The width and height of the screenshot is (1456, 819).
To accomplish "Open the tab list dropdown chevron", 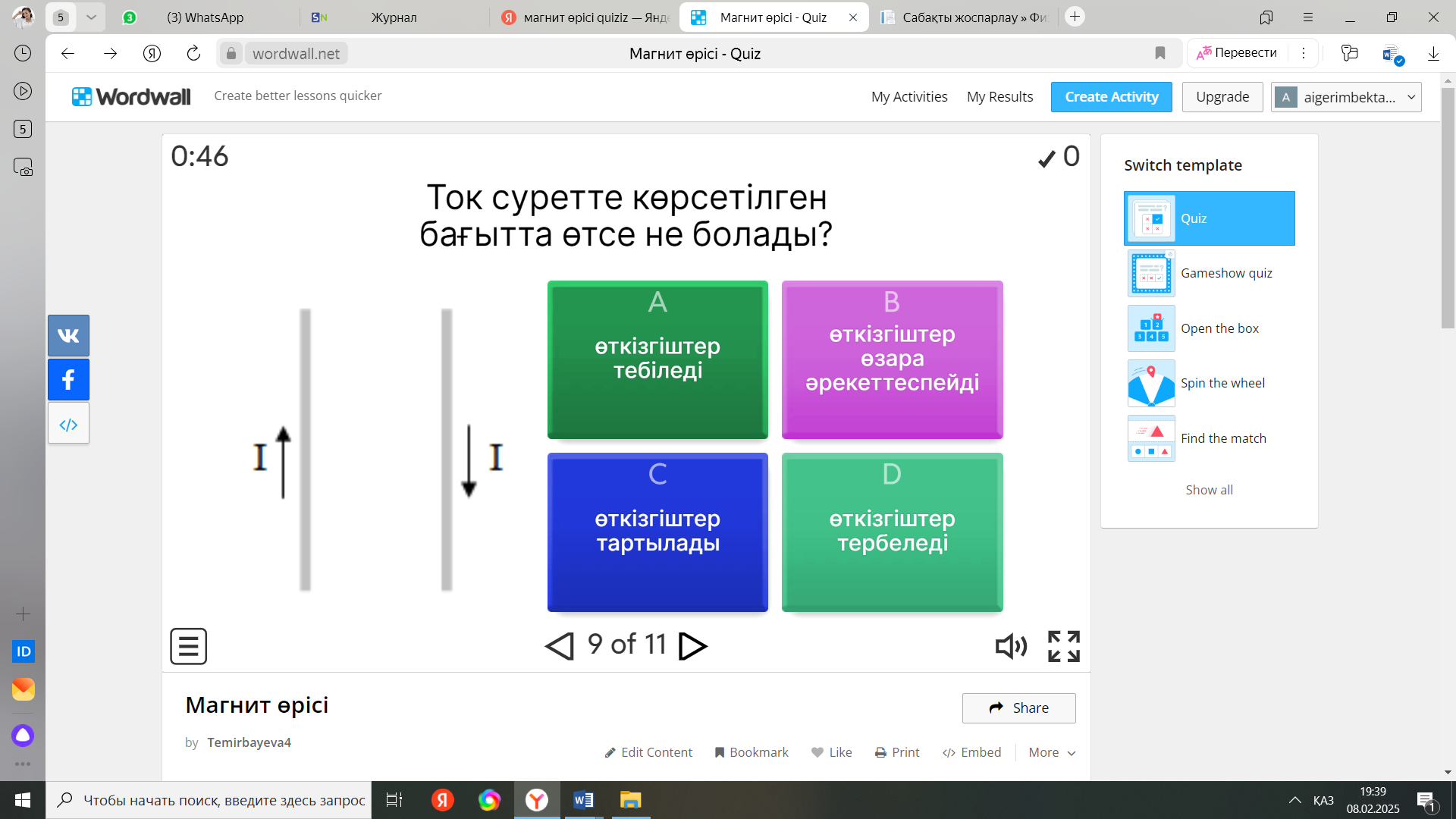I will [x=91, y=17].
